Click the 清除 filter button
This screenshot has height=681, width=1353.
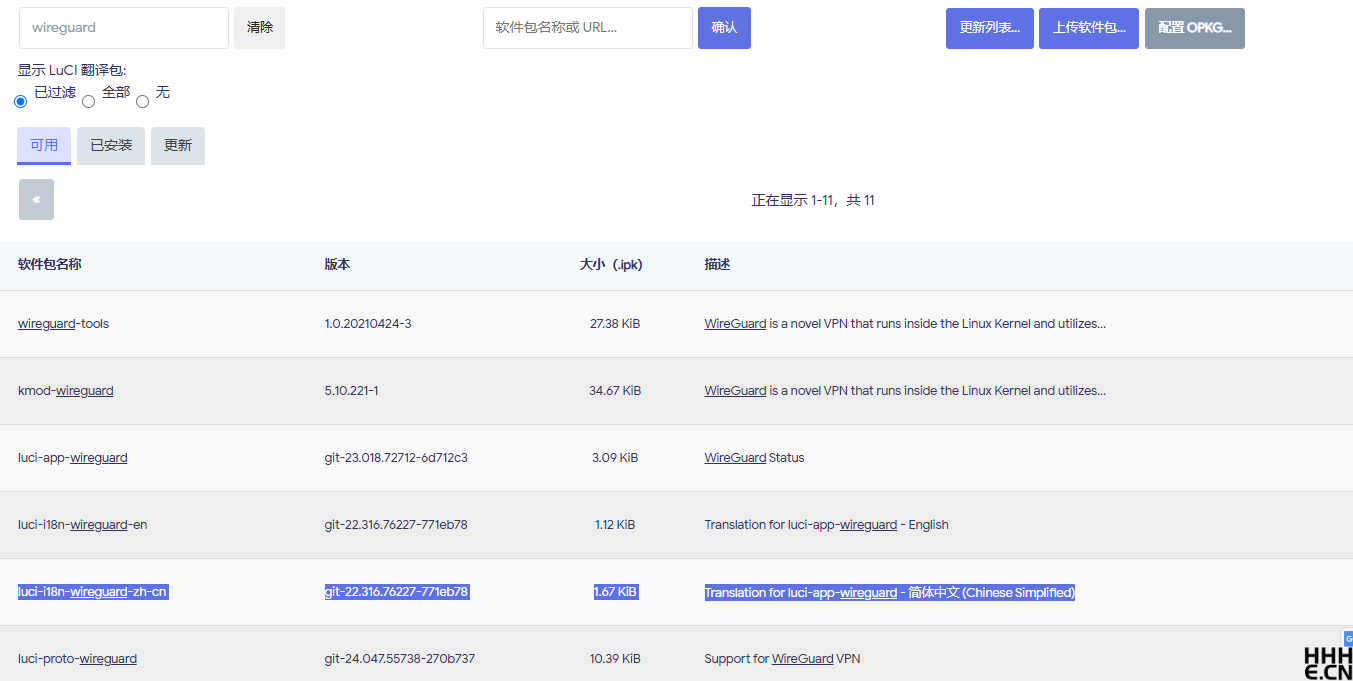click(x=260, y=28)
